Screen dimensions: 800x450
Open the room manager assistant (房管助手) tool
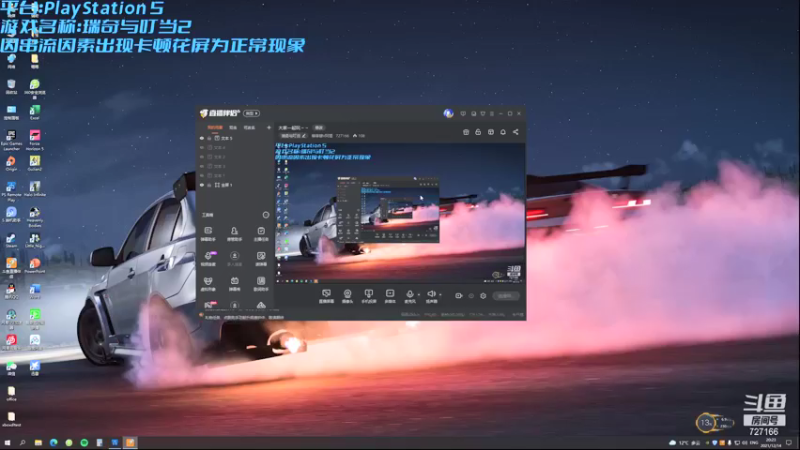[234, 234]
